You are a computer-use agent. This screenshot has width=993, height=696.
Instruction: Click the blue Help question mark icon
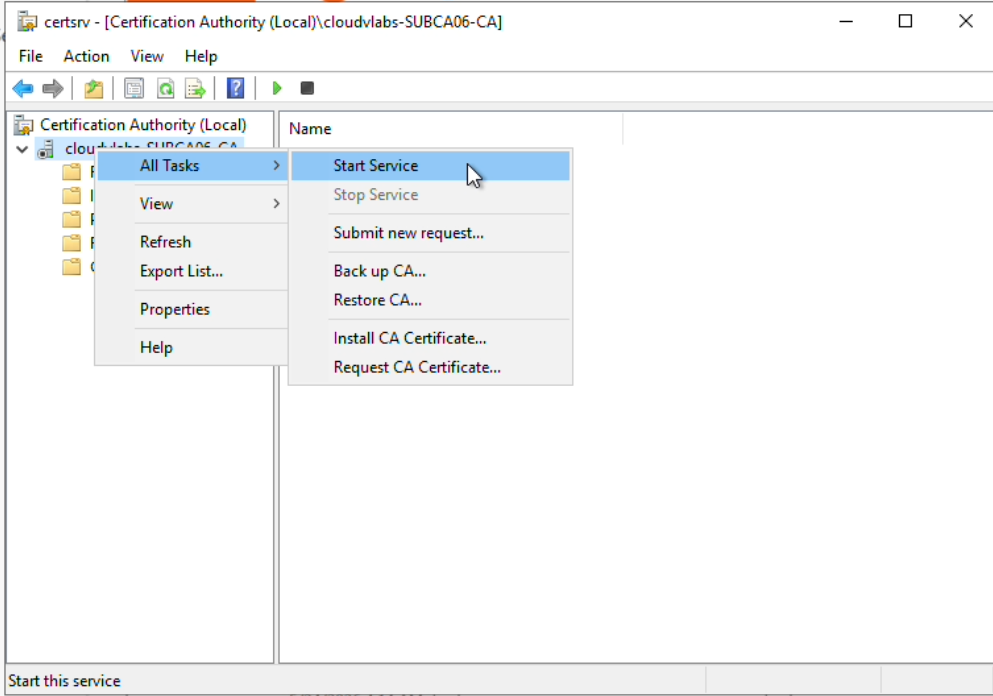pos(236,89)
